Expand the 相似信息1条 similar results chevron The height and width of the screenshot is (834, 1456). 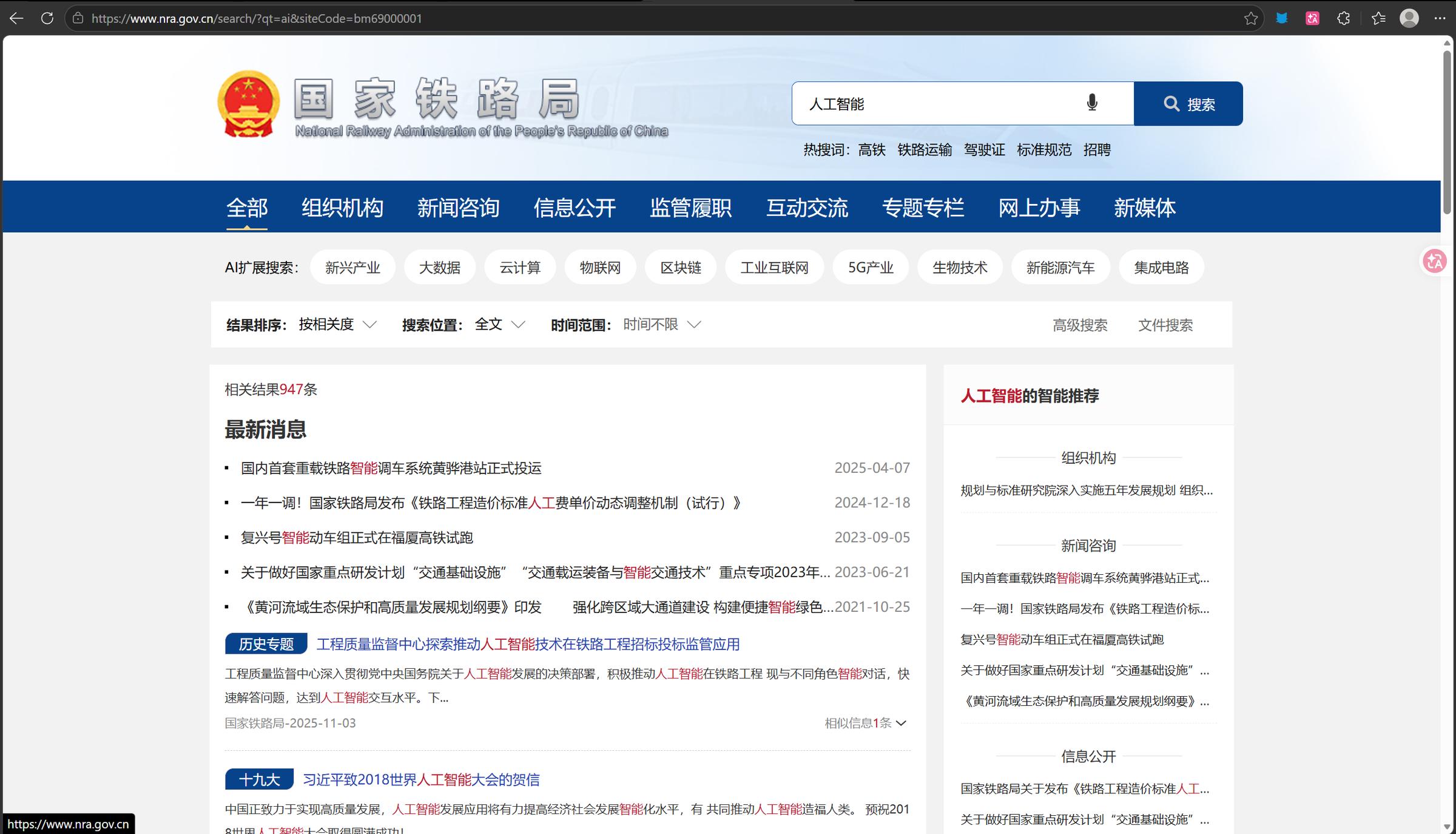pos(901,723)
